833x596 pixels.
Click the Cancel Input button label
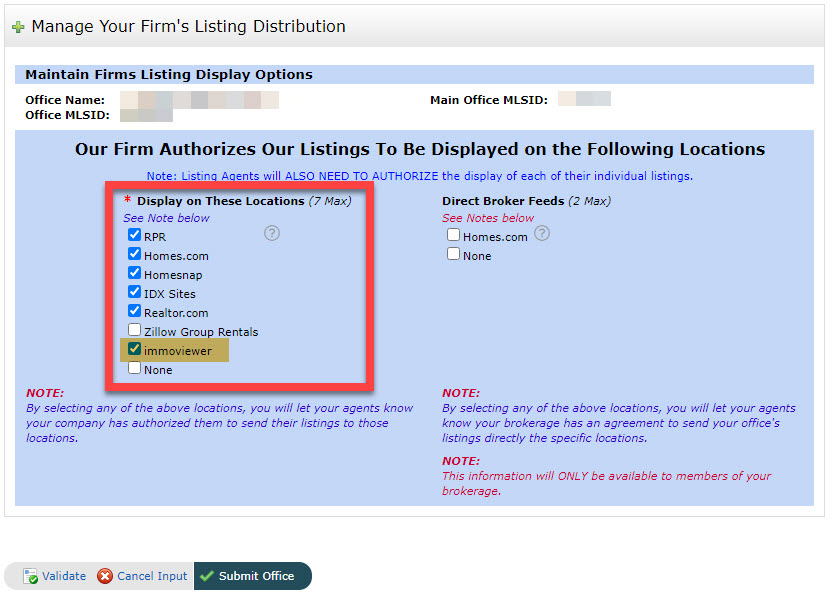point(152,577)
